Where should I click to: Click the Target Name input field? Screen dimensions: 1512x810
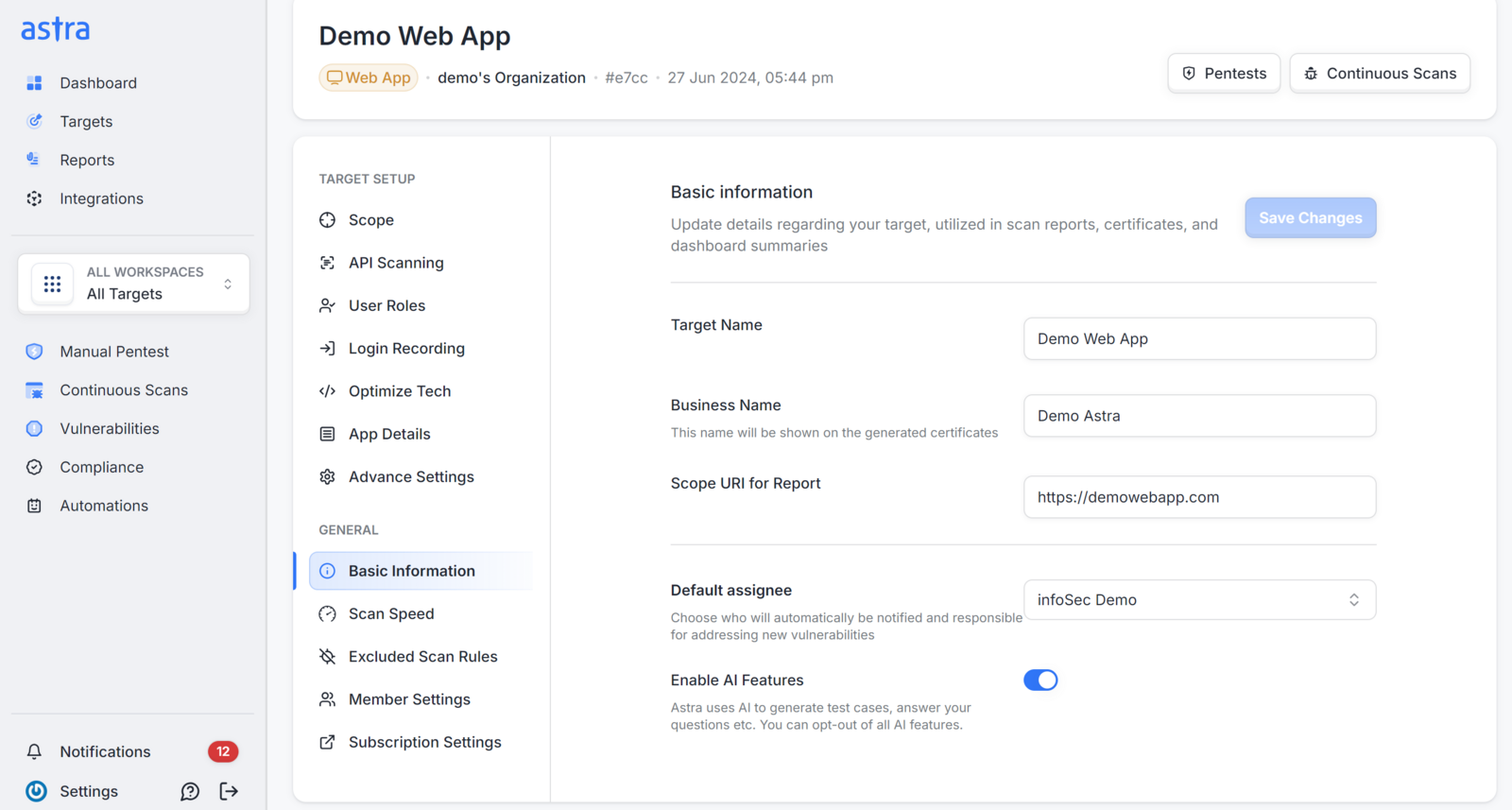tap(1199, 339)
